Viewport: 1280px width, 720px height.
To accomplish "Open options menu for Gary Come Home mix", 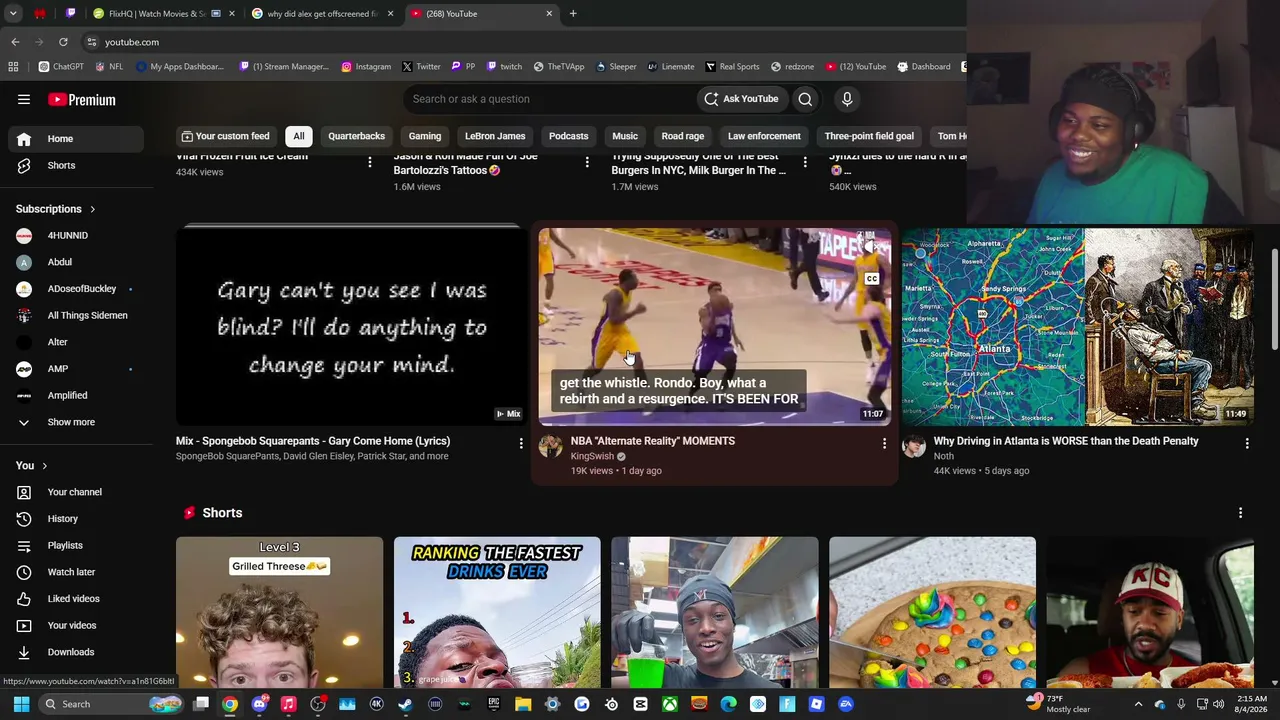I will pos(521,442).
